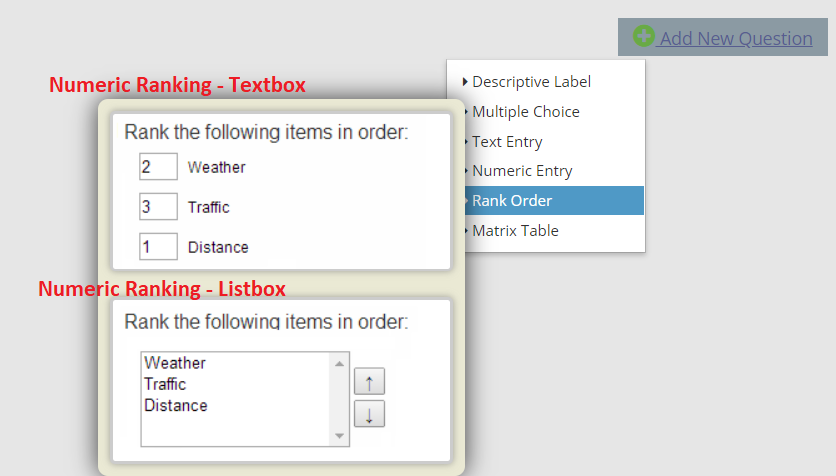
Task: Open the Add New Question link
Action: coord(735,38)
